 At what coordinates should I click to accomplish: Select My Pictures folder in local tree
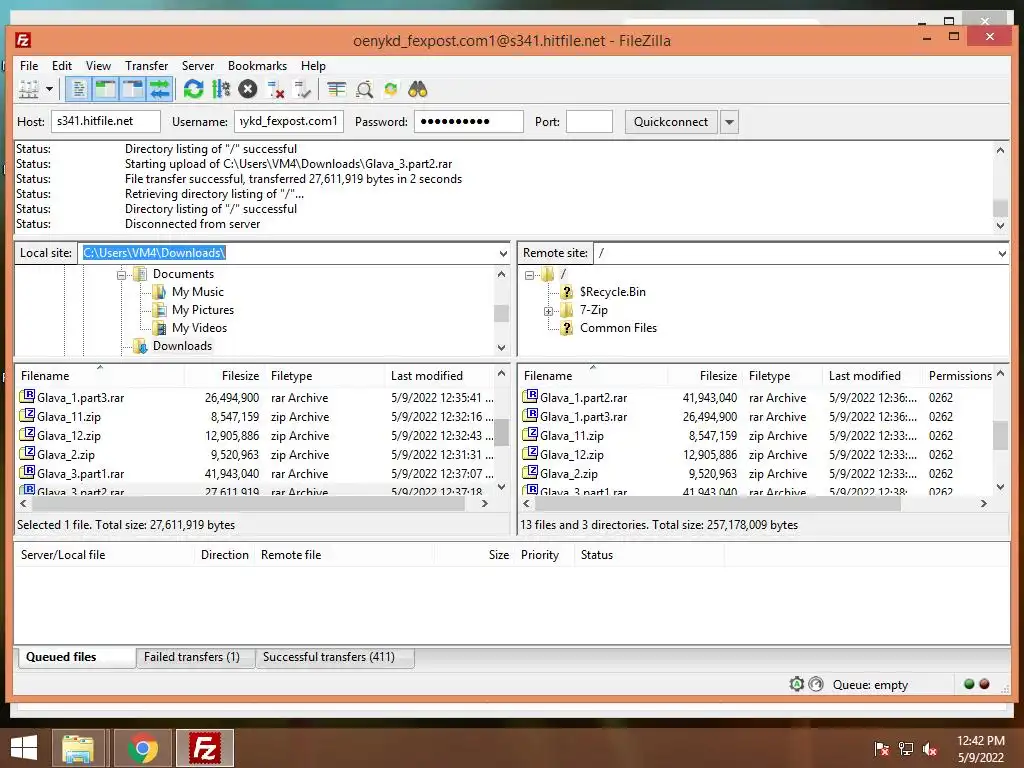tap(202, 310)
